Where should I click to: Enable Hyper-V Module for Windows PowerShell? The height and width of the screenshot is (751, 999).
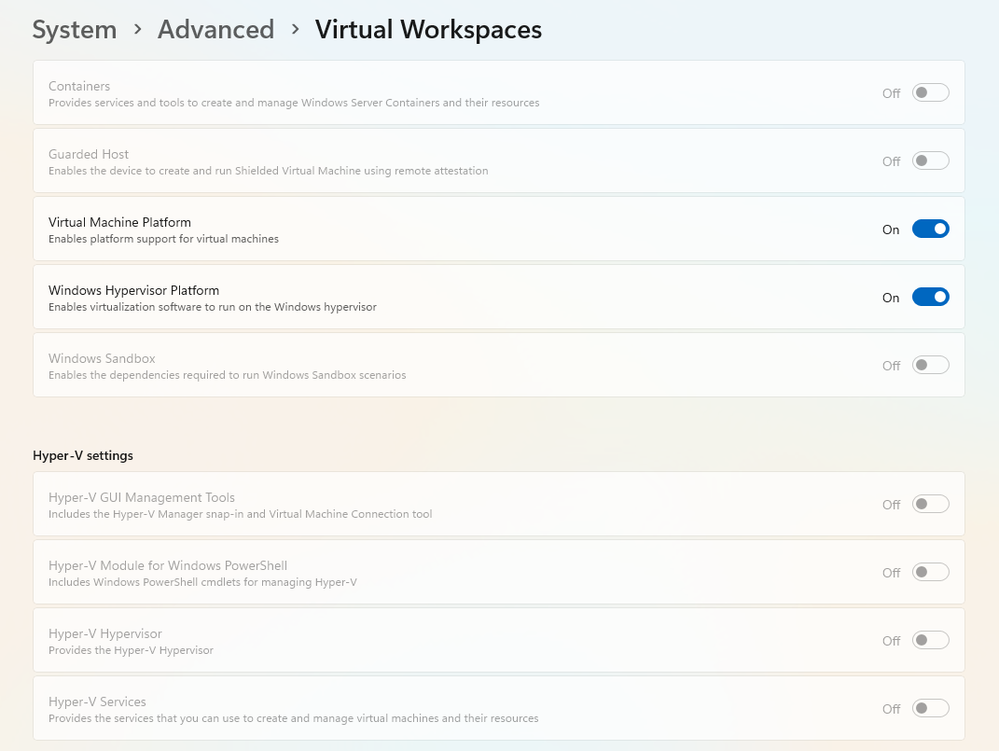pyautogui.click(x=930, y=573)
